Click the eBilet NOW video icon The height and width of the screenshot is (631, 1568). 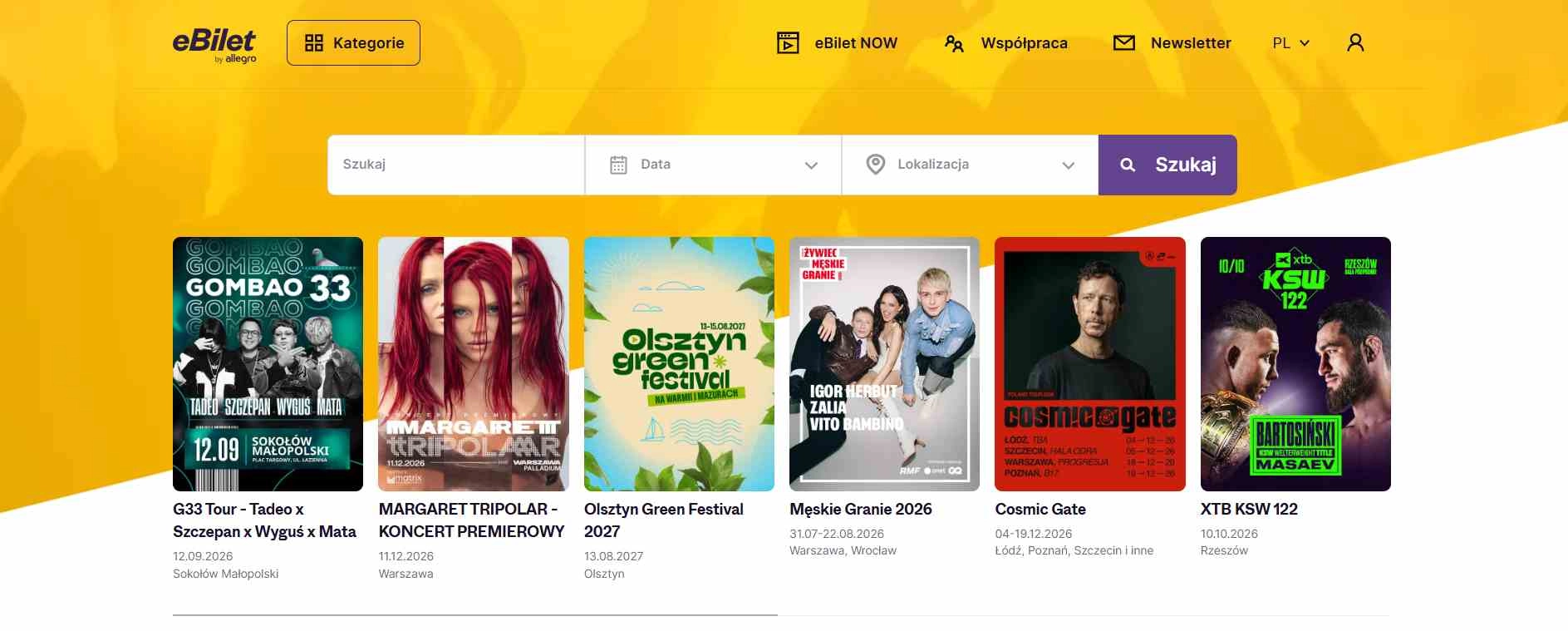[x=787, y=42]
